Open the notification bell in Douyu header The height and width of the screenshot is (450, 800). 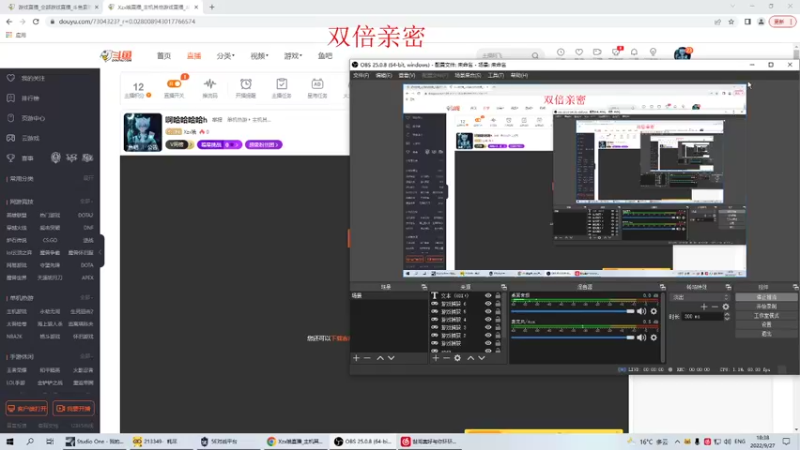(634, 52)
